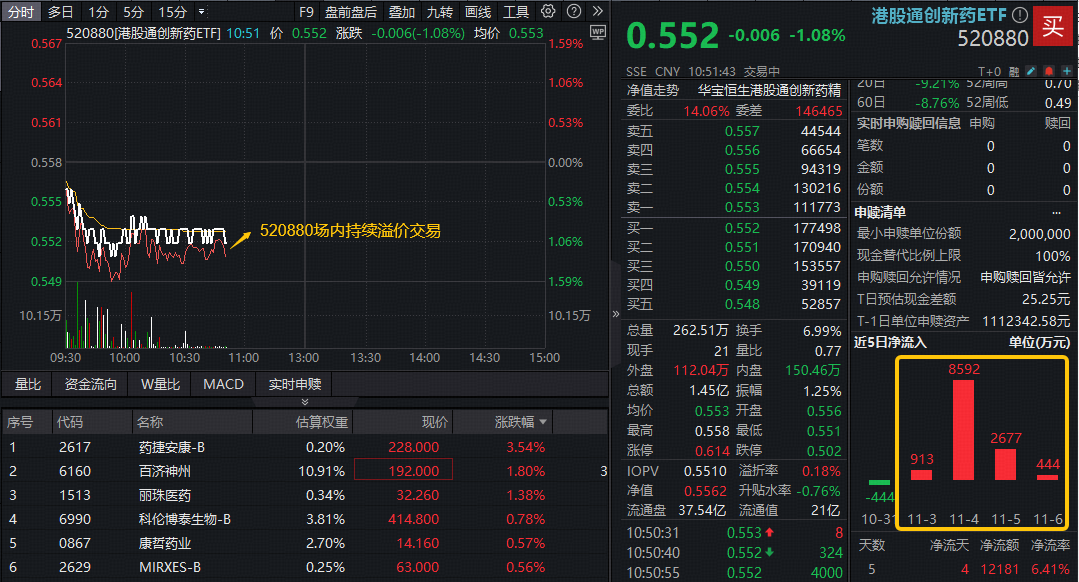Toggle 叠加 overlay mode
The image size is (1079, 582).
pos(401,12)
